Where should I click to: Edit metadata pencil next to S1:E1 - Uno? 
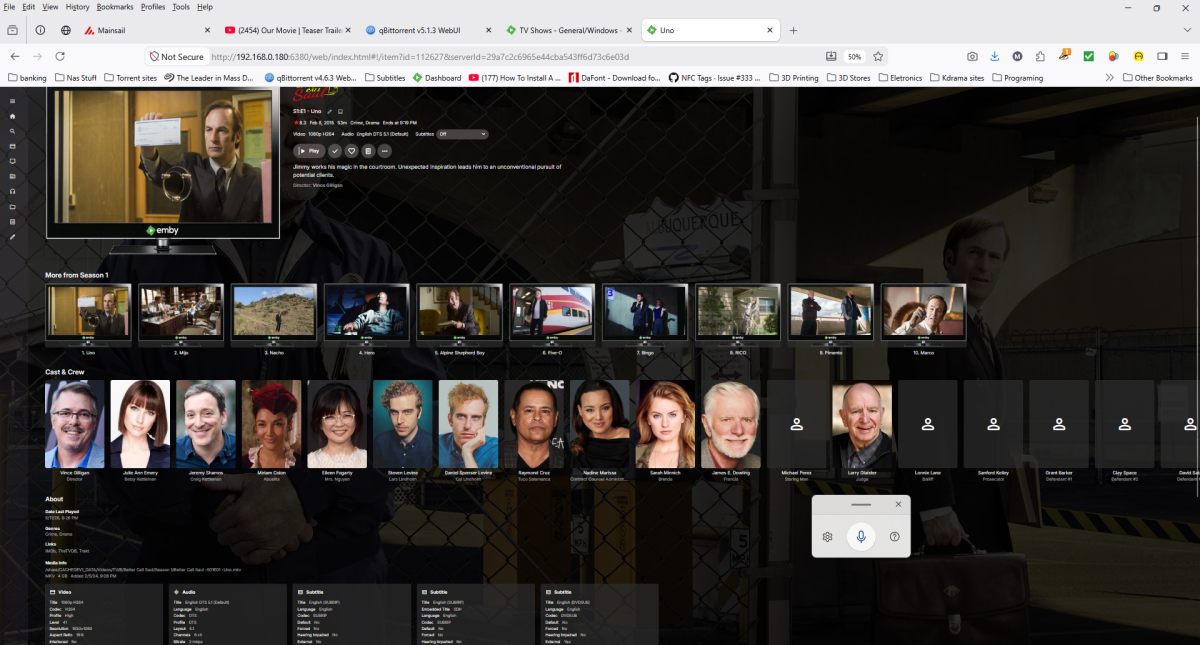point(329,111)
